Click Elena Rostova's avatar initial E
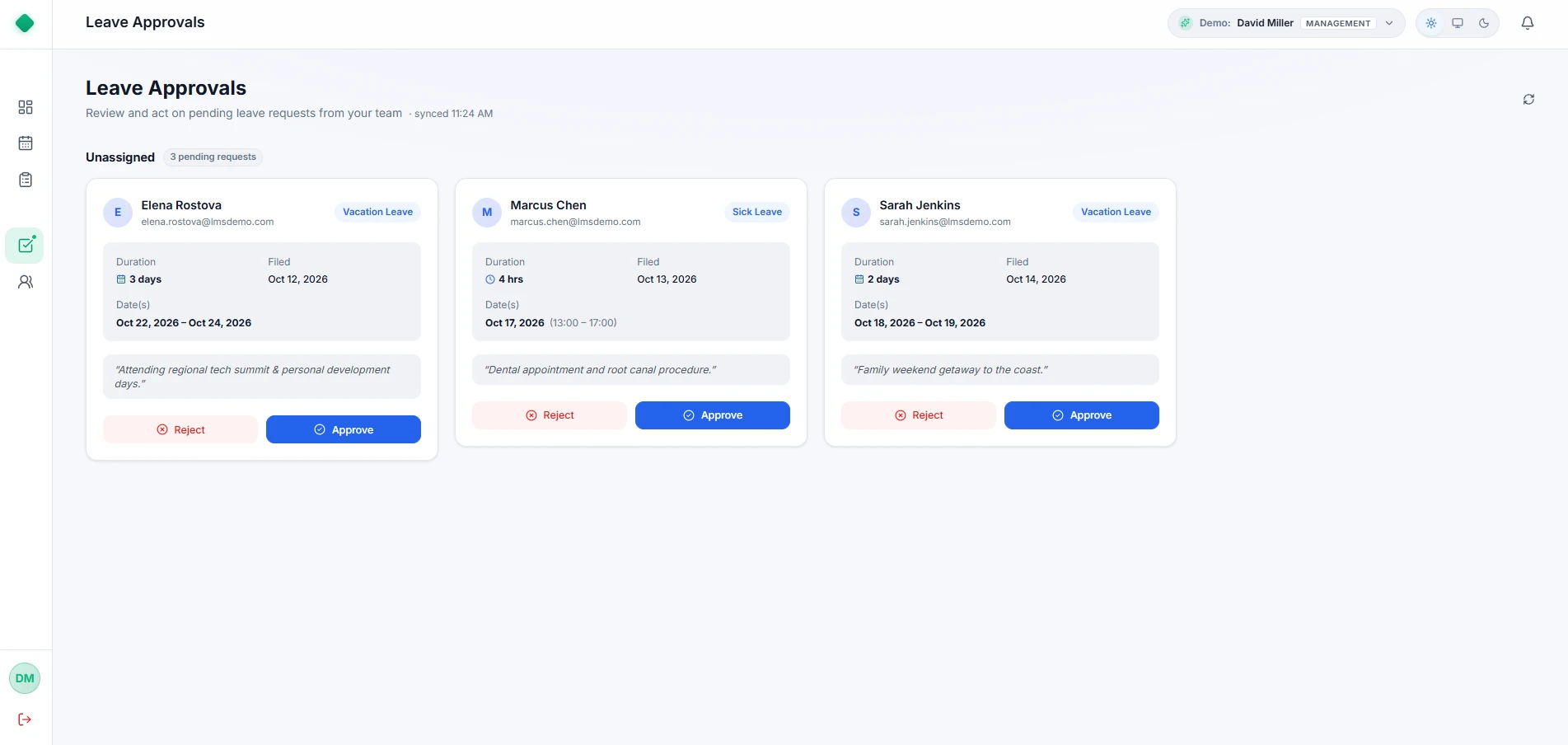This screenshot has width=1568, height=745. click(118, 212)
